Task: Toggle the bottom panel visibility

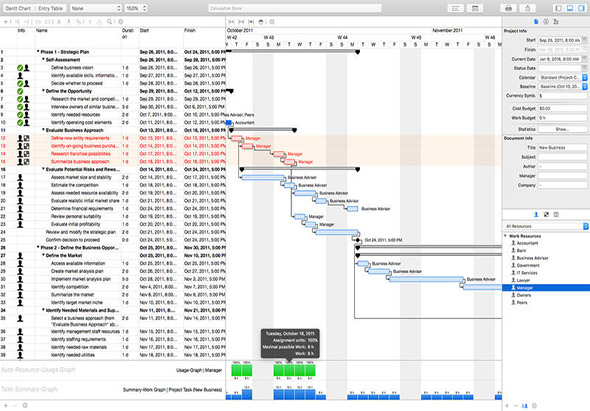Action: 570,8
